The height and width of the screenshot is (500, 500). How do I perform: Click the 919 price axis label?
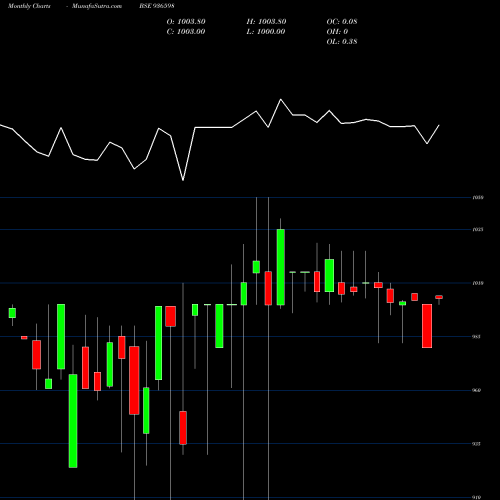[x=476, y=497]
